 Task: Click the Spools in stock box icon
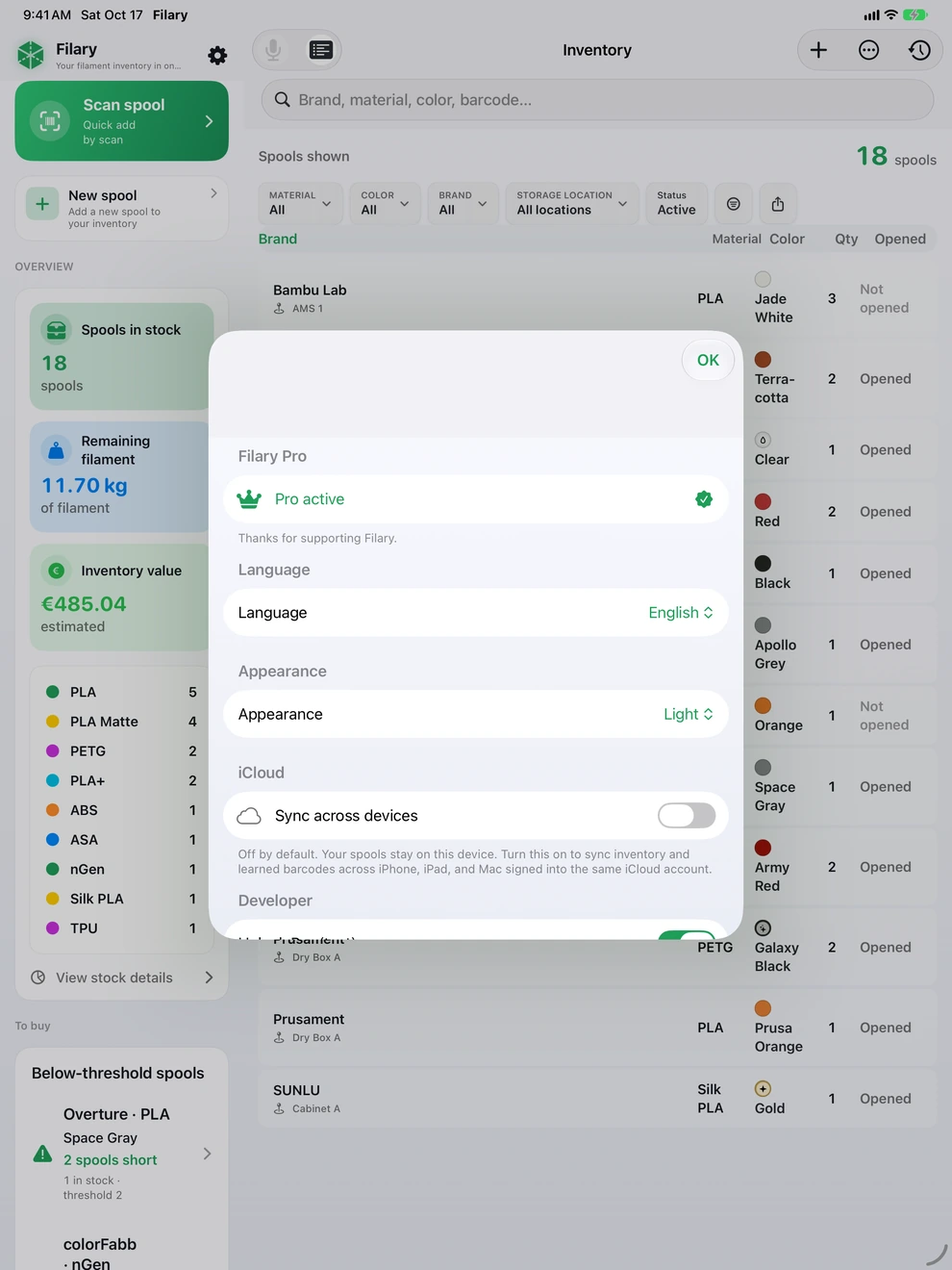(x=57, y=330)
